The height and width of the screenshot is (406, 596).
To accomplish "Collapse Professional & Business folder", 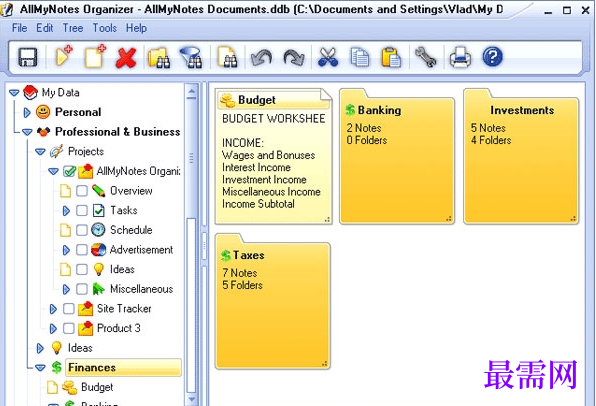I will (27, 132).
